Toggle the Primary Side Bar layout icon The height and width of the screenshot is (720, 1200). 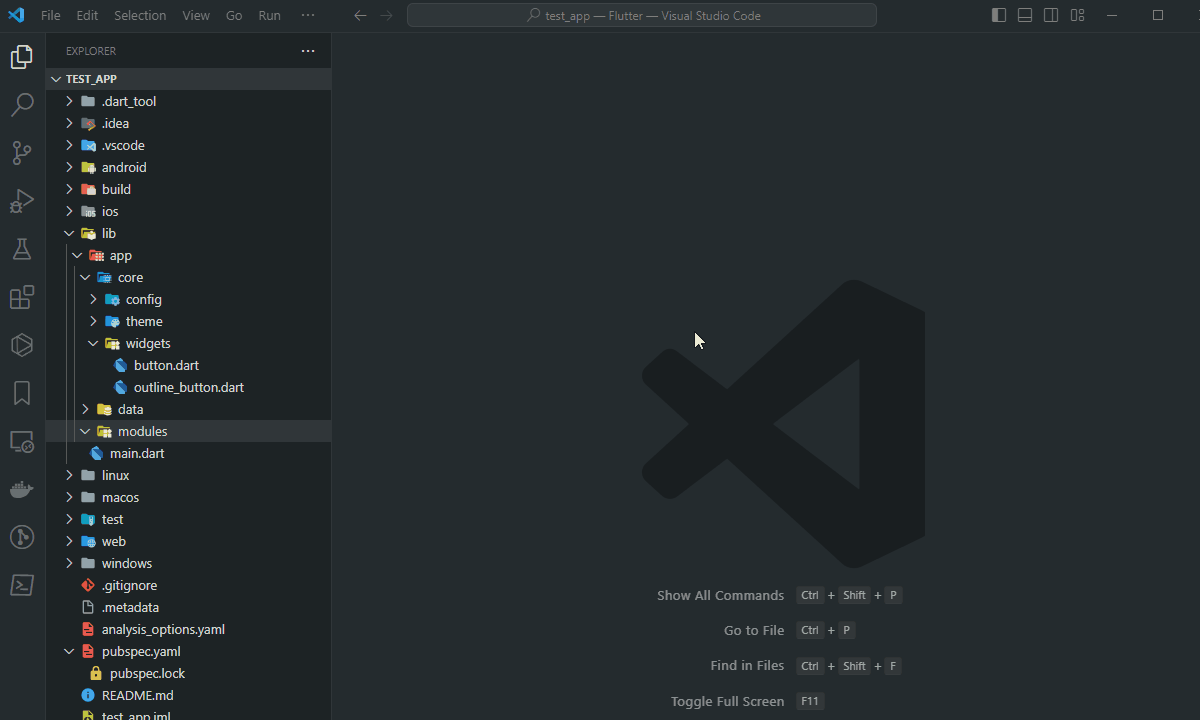(999, 15)
